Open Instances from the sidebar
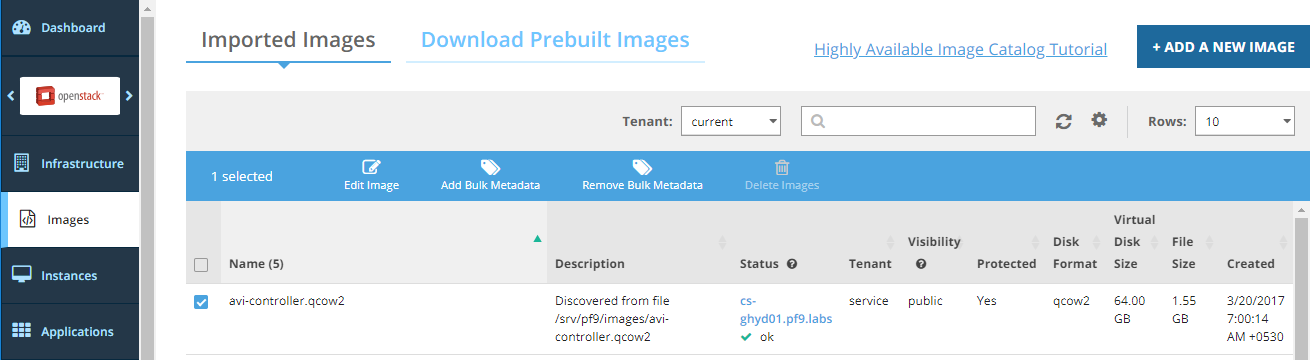The height and width of the screenshot is (360, 1313). pos(69,275)
